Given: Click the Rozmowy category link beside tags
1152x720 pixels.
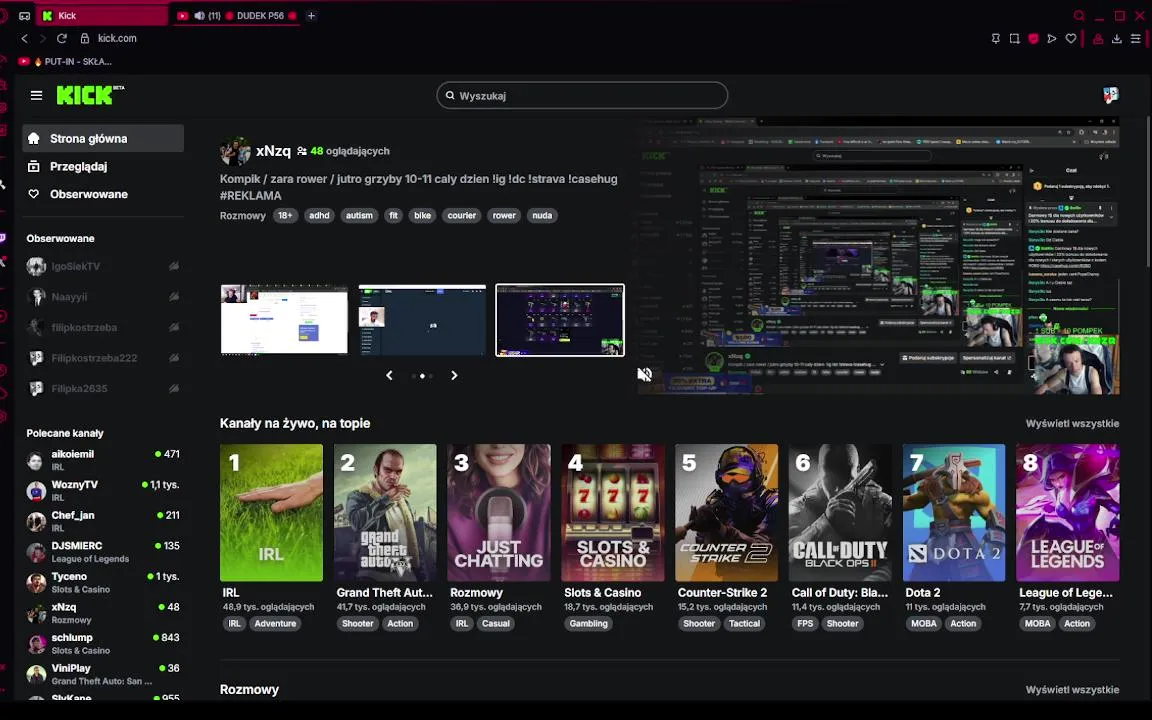Looking at the screenshot, I should click(242, 215).
